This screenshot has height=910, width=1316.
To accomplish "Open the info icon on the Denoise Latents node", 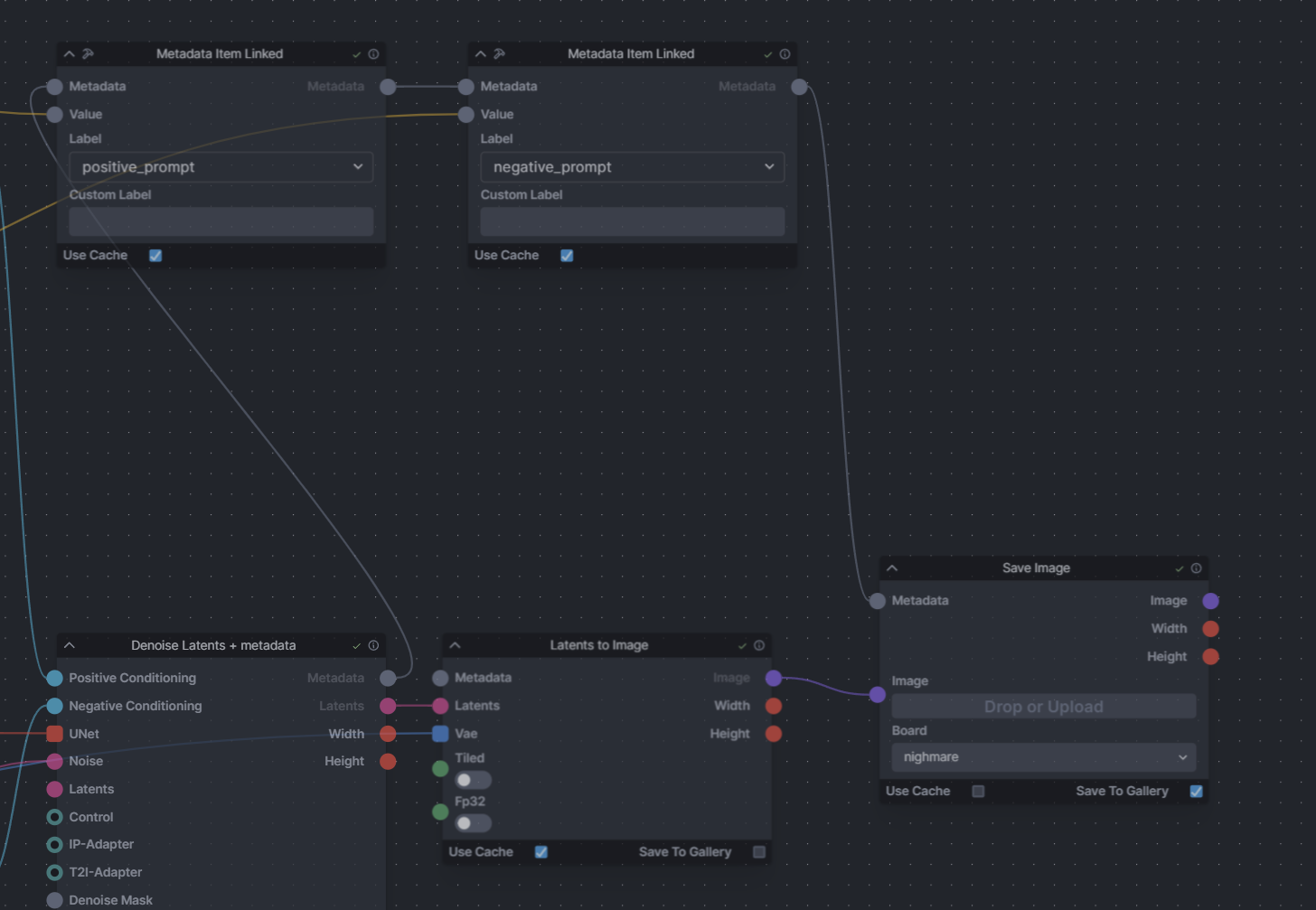I will click(373, 646).
